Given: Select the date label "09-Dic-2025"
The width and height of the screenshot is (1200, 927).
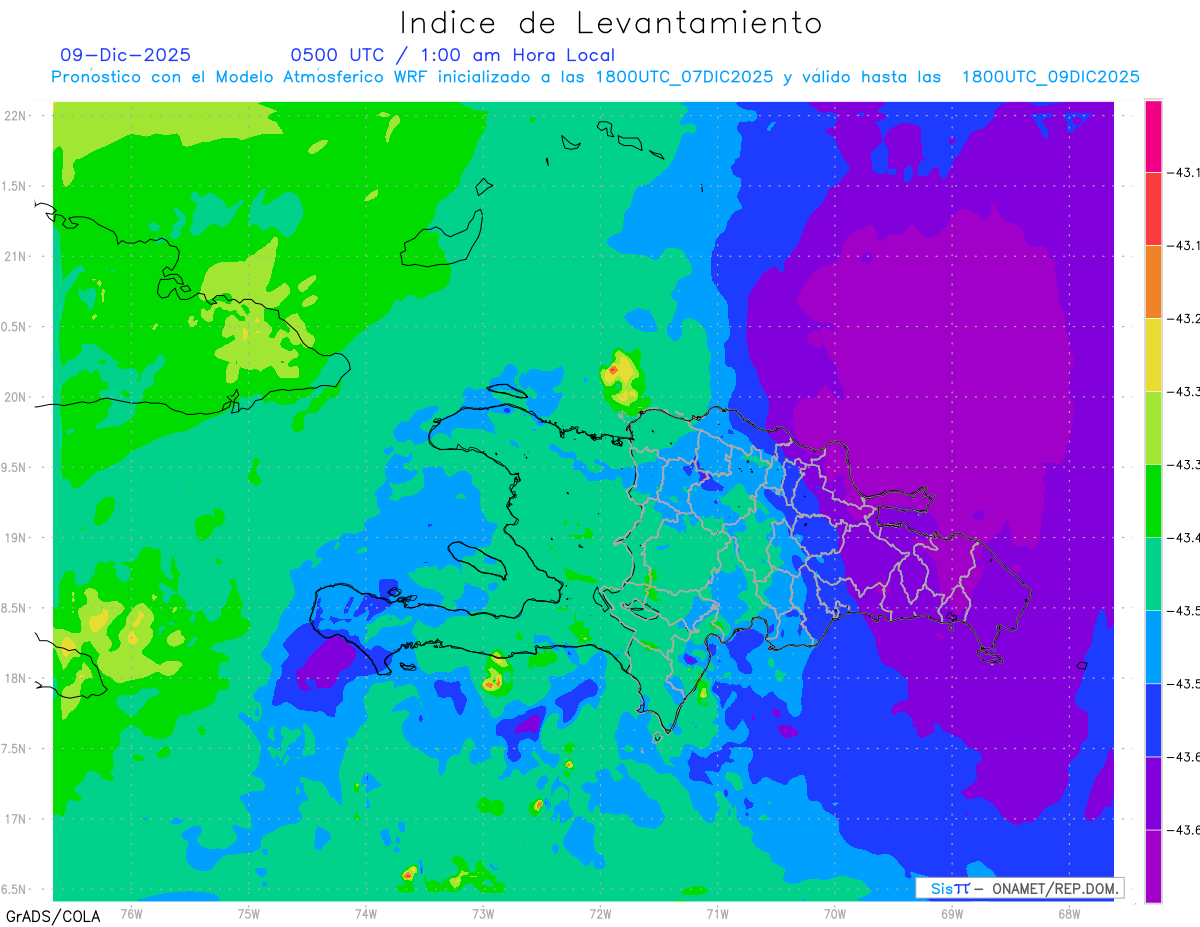Looking at the screenshot, I should point(125,55).
